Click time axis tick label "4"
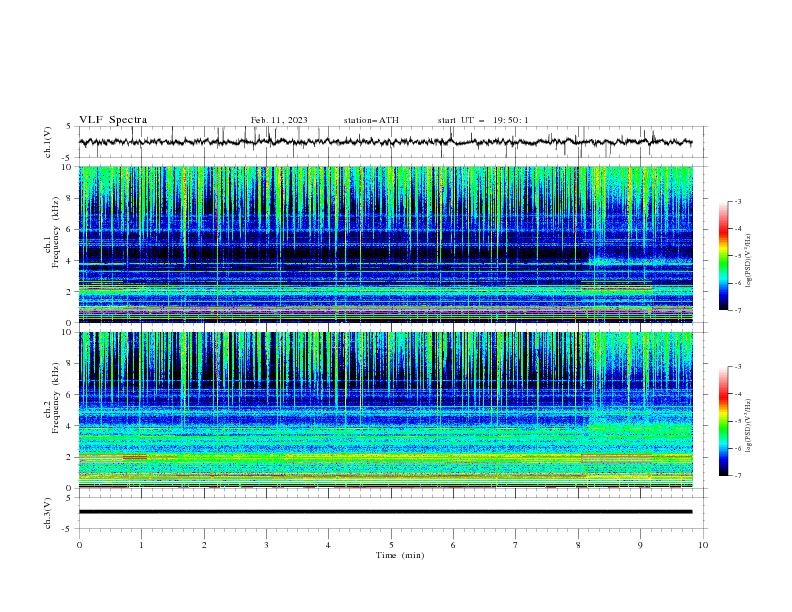 point(329,545)
